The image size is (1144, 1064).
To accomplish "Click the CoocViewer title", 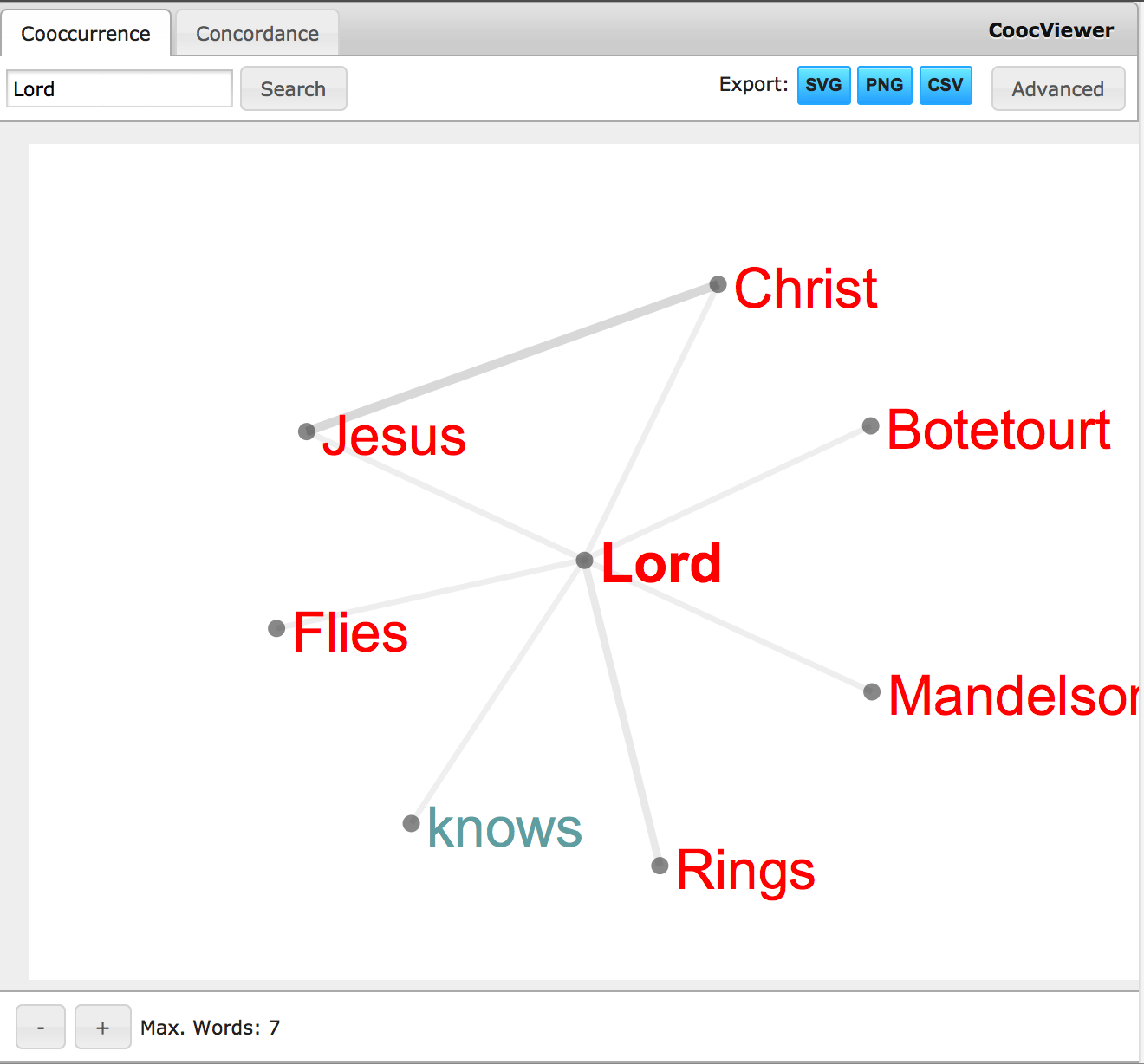I will click(x=1050, y=30).
